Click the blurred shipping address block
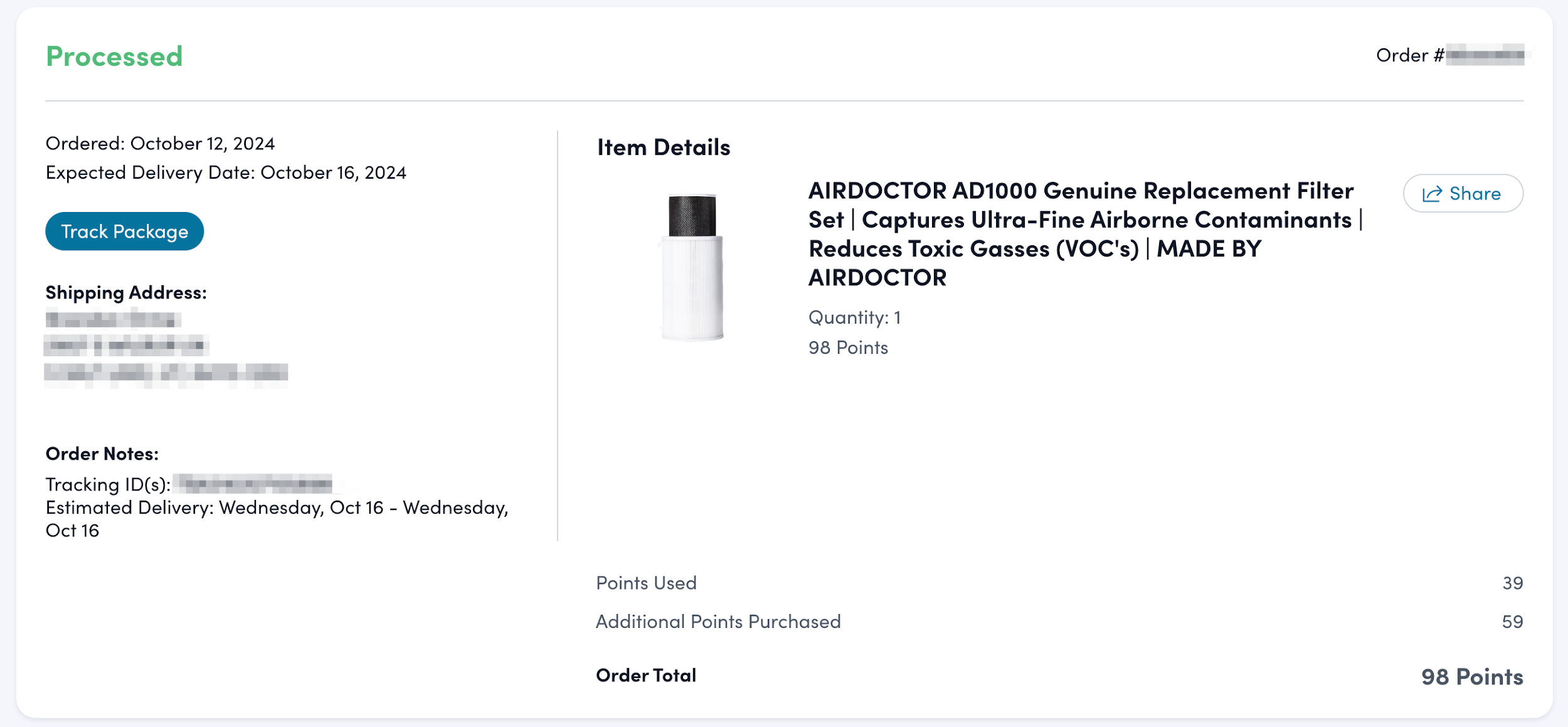 (x=166, y=346)
